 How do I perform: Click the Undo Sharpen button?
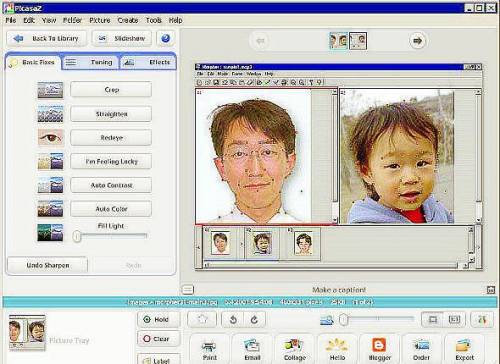(x=48, y=265)
